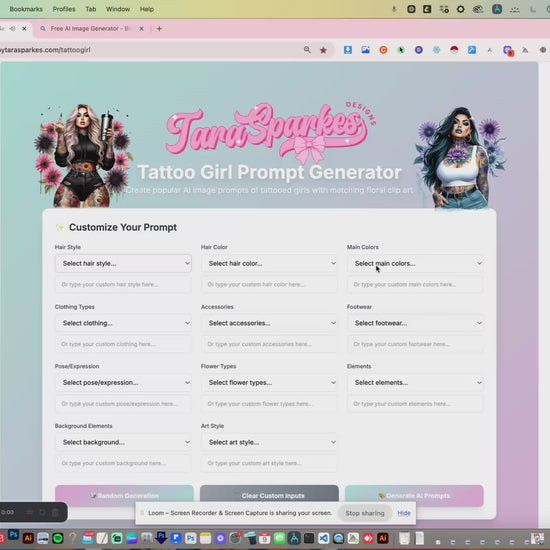Open a new browser tab with plus icon
The height and width of the screenshot is (550, 550).
pyautogui.click(x=159, y=29)
